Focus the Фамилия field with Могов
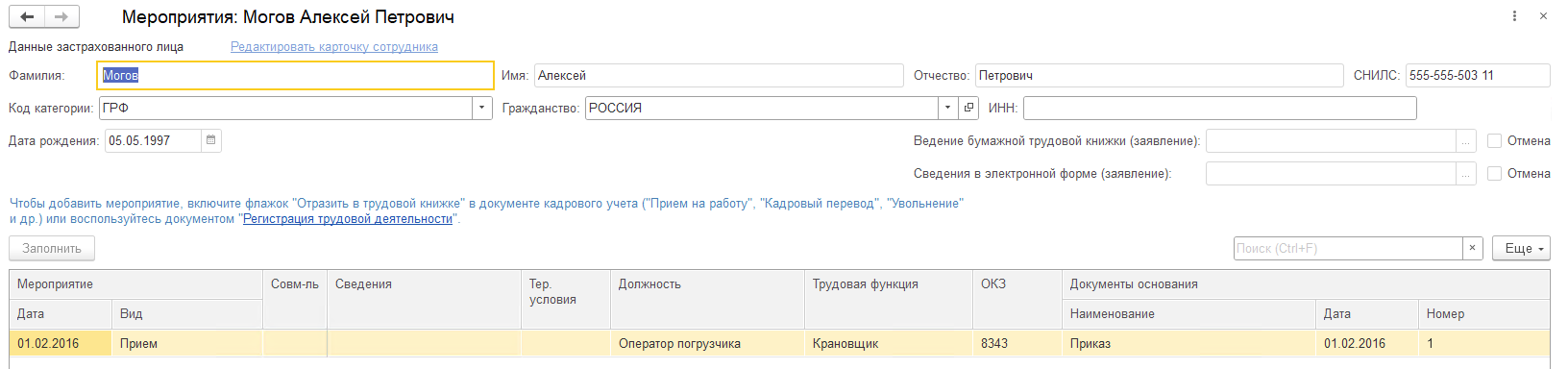The width and height of the screenshot is (1568, 369). [296, 75]
